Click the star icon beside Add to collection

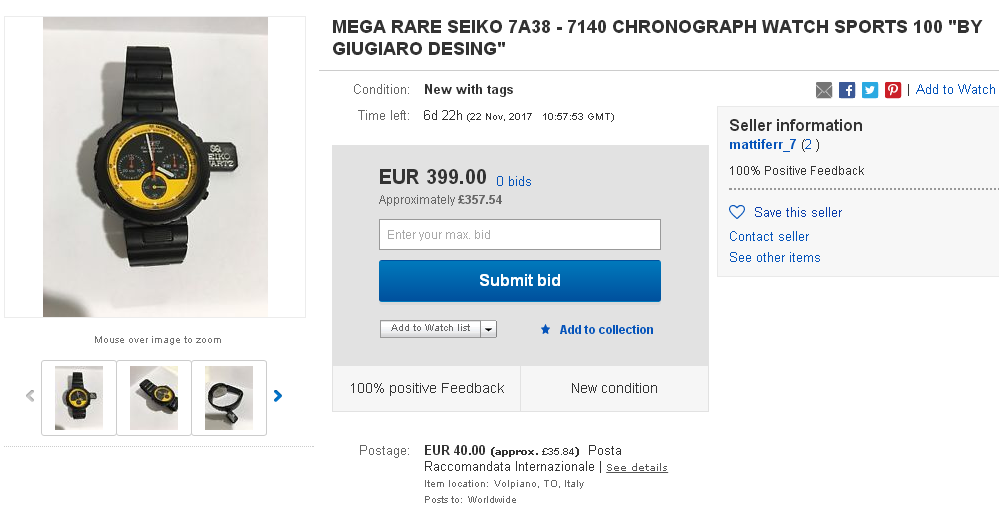545,329
